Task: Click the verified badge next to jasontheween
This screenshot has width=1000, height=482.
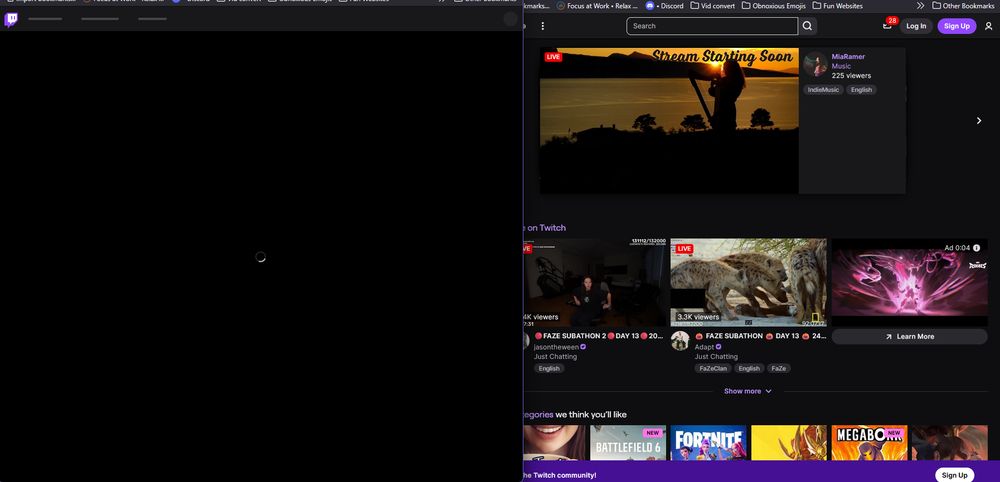Action: tap(583, 347)
